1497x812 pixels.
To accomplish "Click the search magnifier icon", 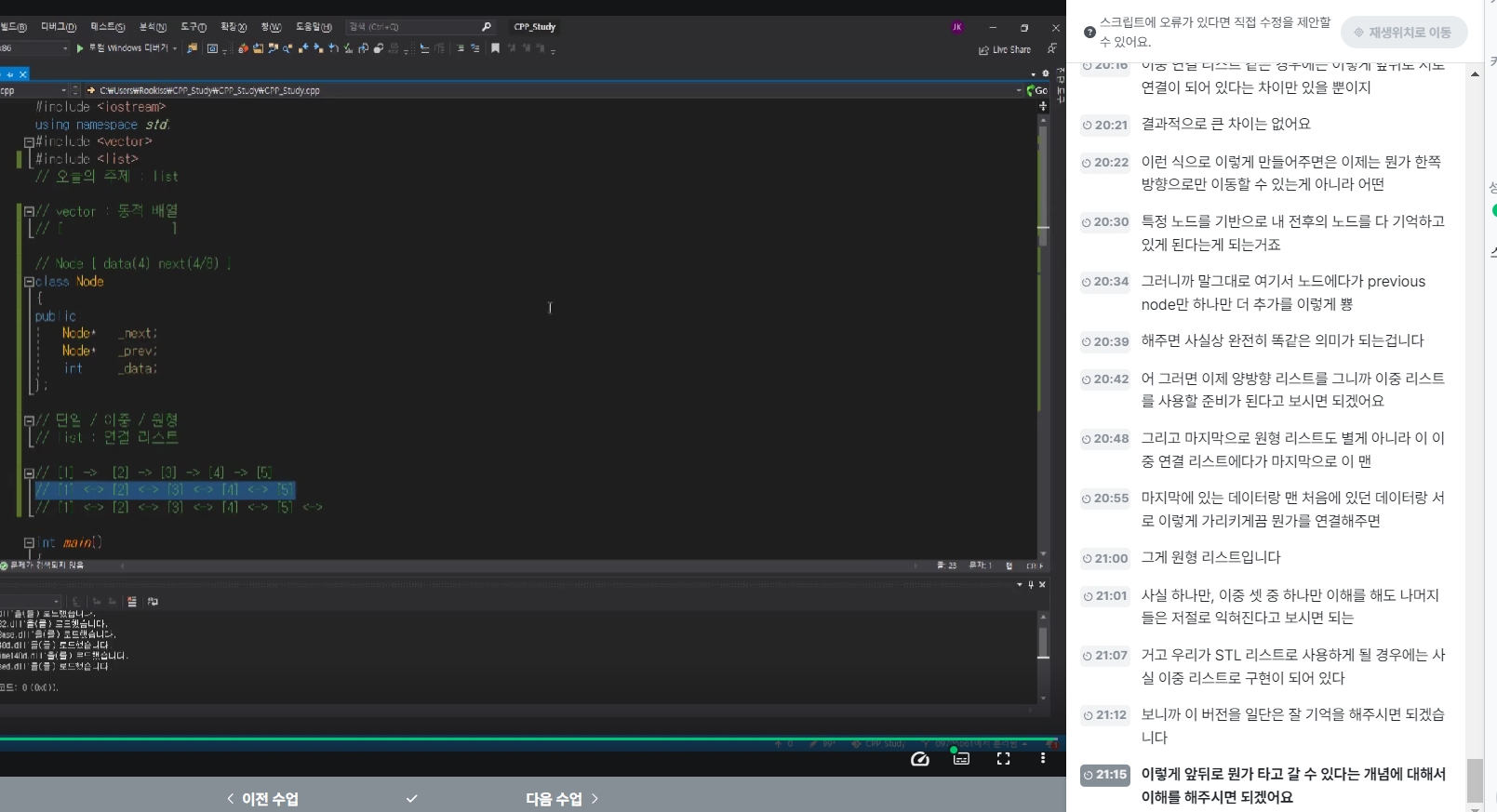I will click(486, 27).
